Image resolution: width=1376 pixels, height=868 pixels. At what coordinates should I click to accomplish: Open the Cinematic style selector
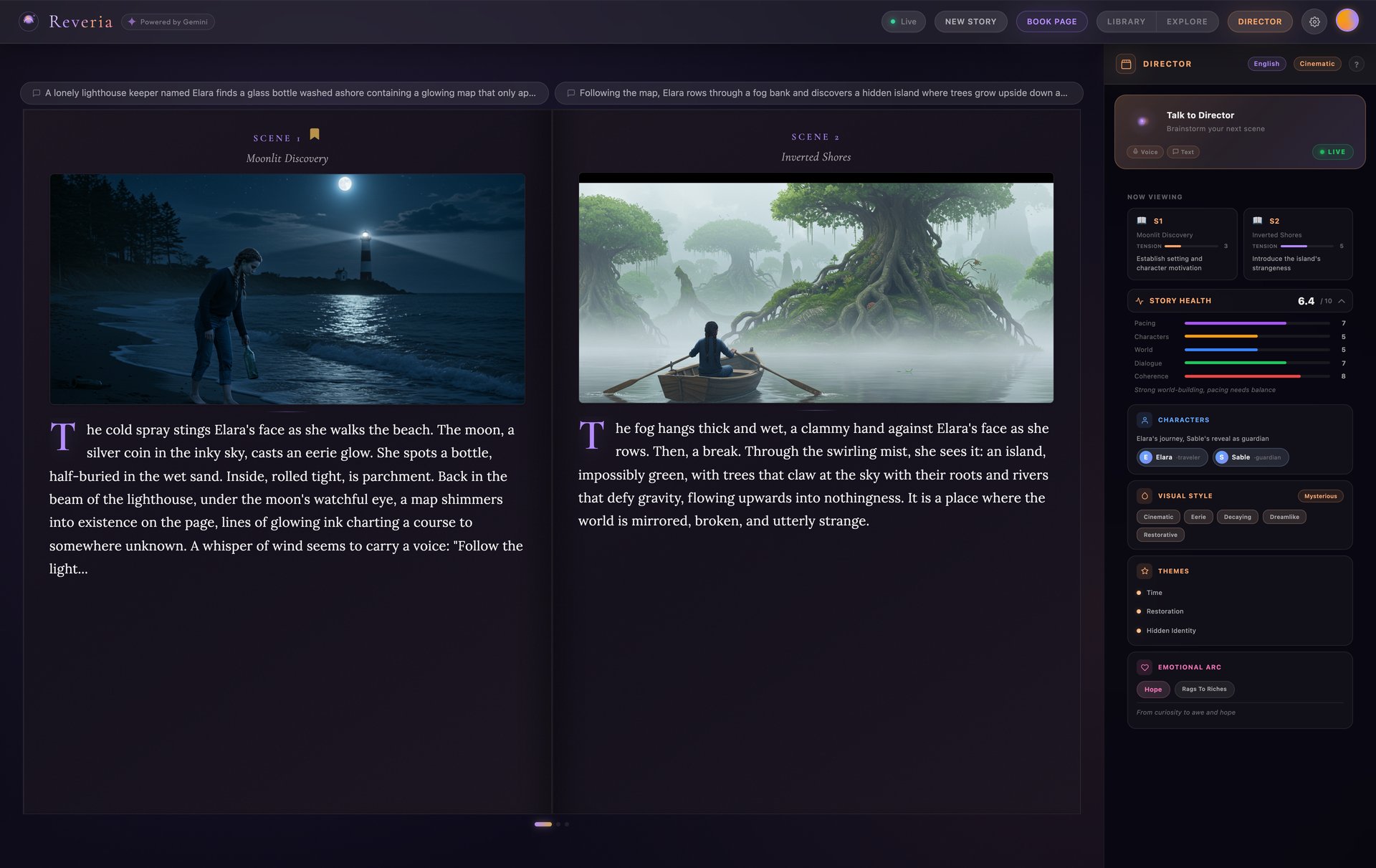click(1317, 64)
